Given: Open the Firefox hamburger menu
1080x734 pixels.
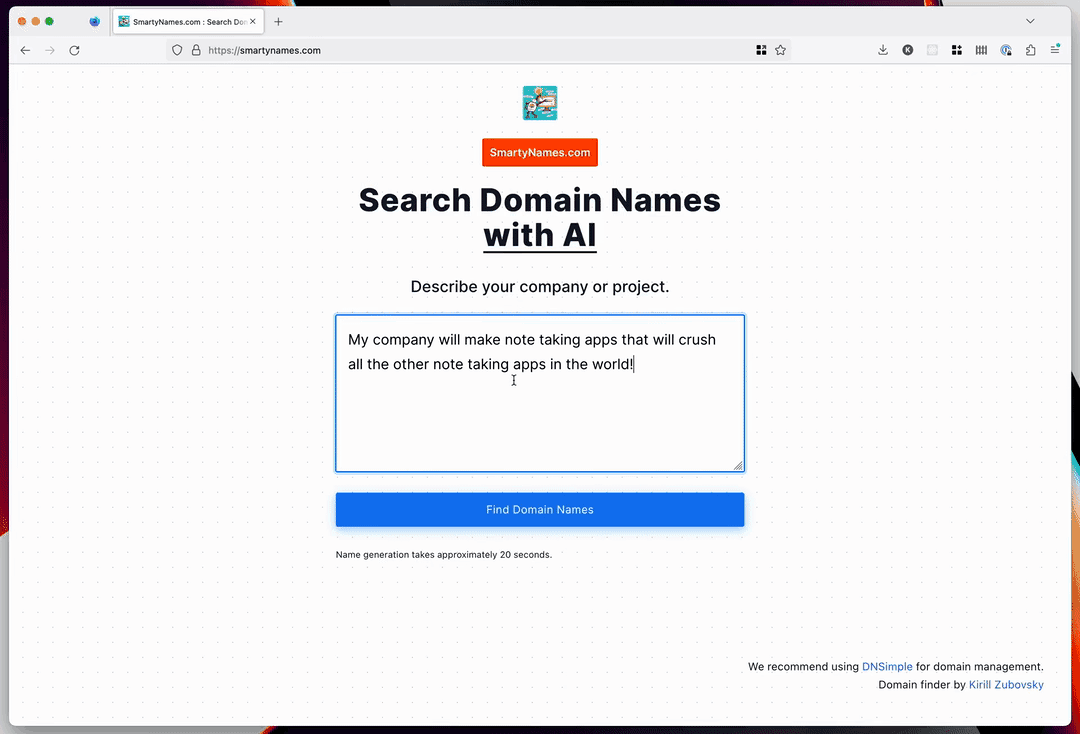Looking at the screenshot, I should (x=1055, y=50).
